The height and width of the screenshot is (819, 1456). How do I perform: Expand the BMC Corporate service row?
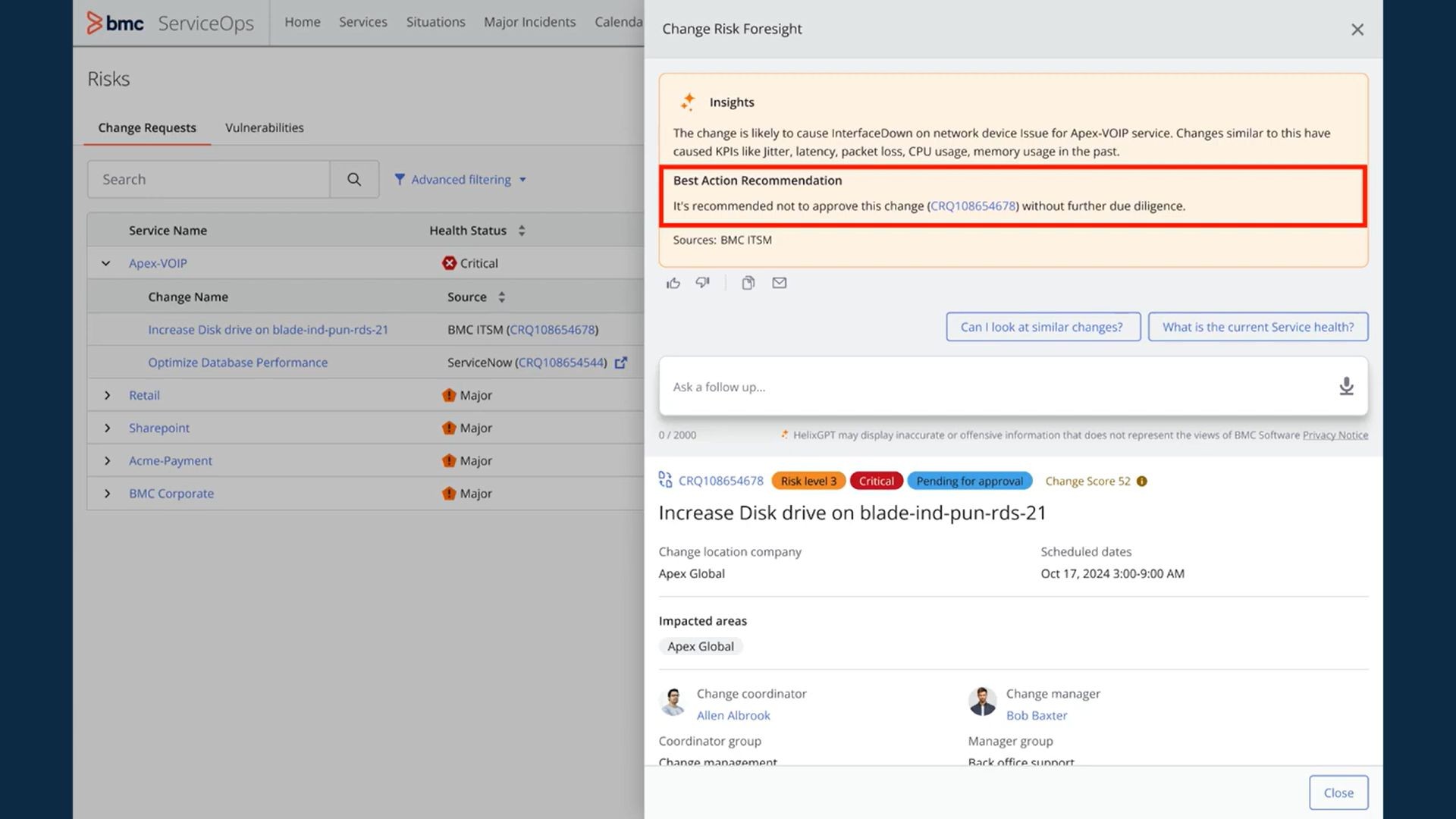pos(107,494)
